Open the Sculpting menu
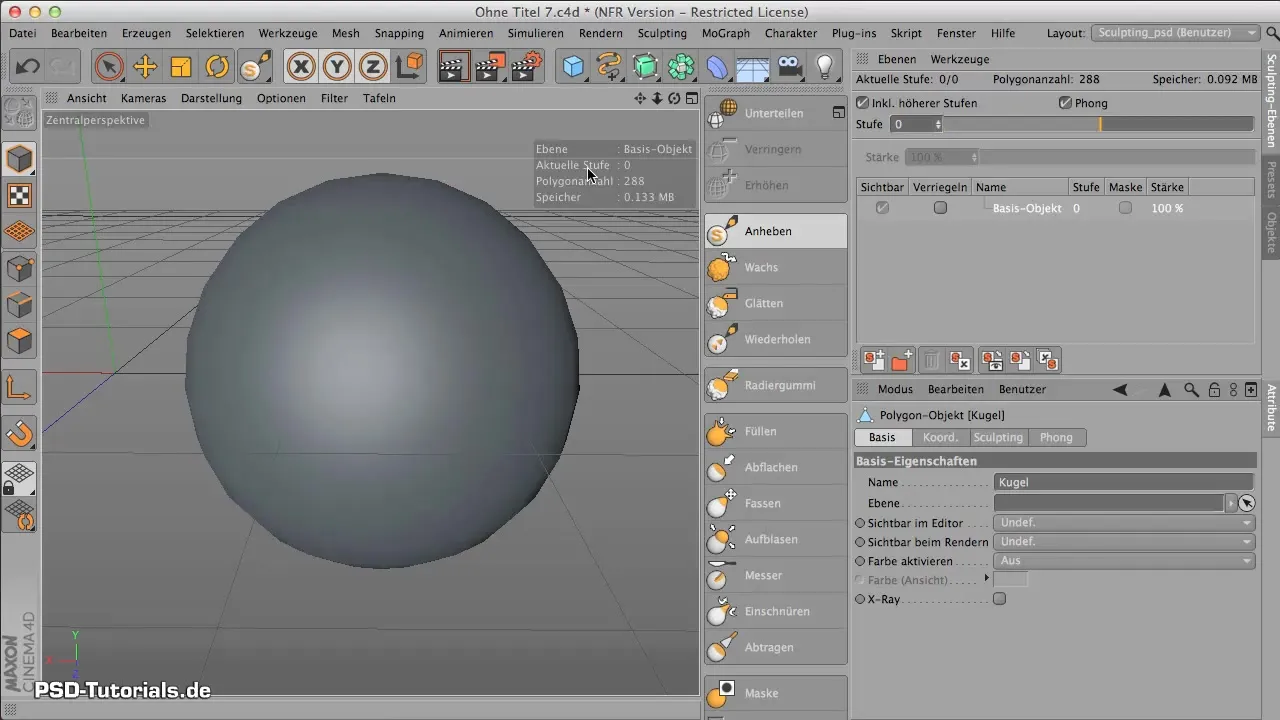 (662, 33)
